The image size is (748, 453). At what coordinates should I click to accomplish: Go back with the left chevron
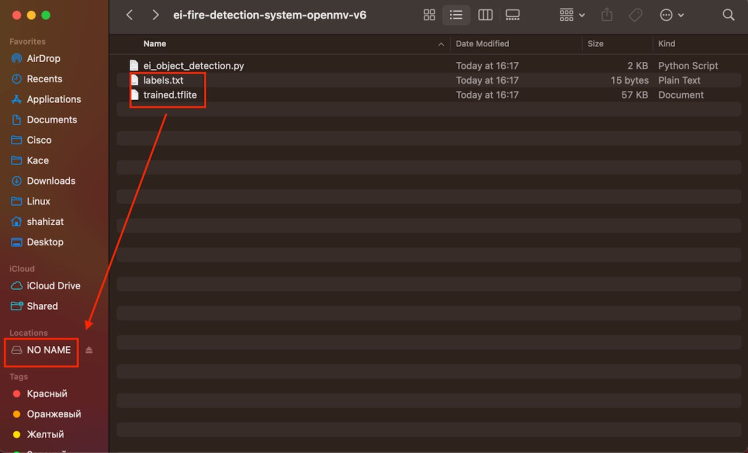[x=130, y=15]
